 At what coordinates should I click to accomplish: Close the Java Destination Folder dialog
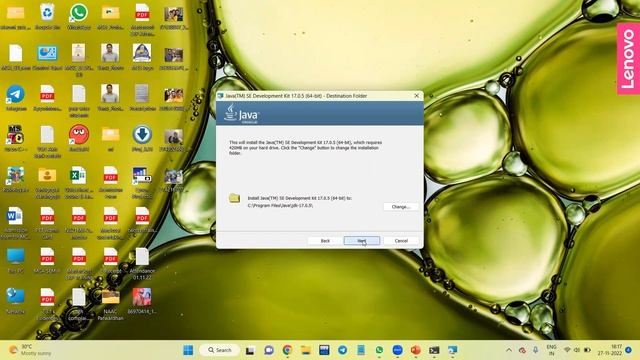[416, 96]
